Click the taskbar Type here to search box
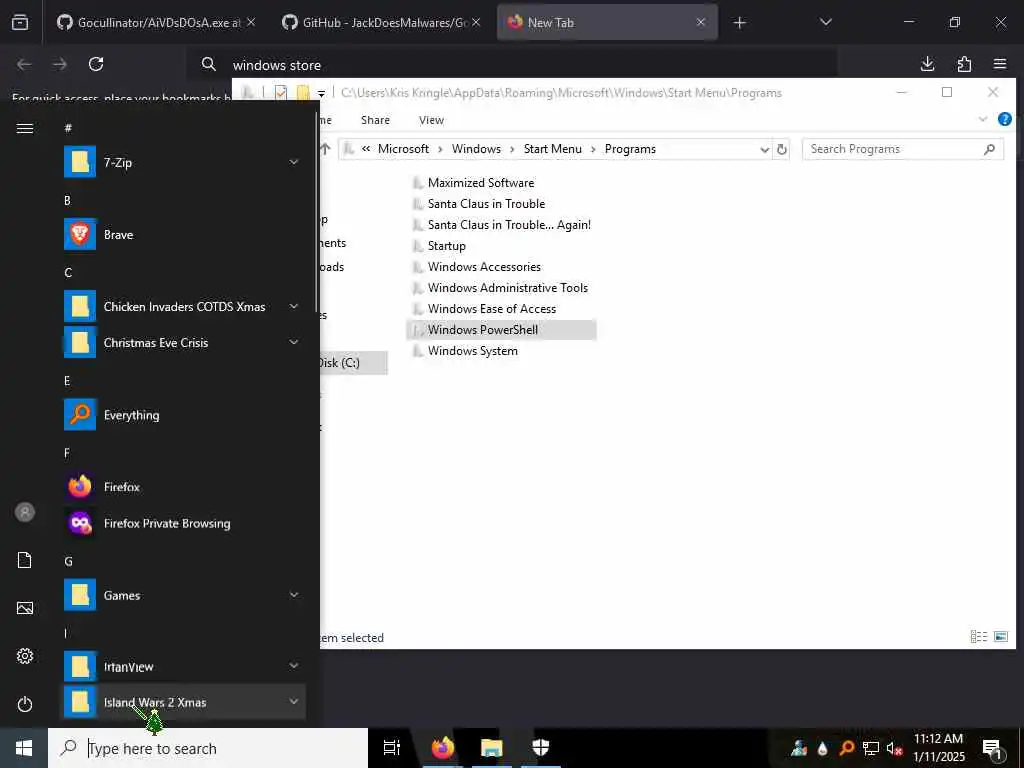The width and height of the screenshot is (1024, 768). pyautogui.click(x=208, y=748)
